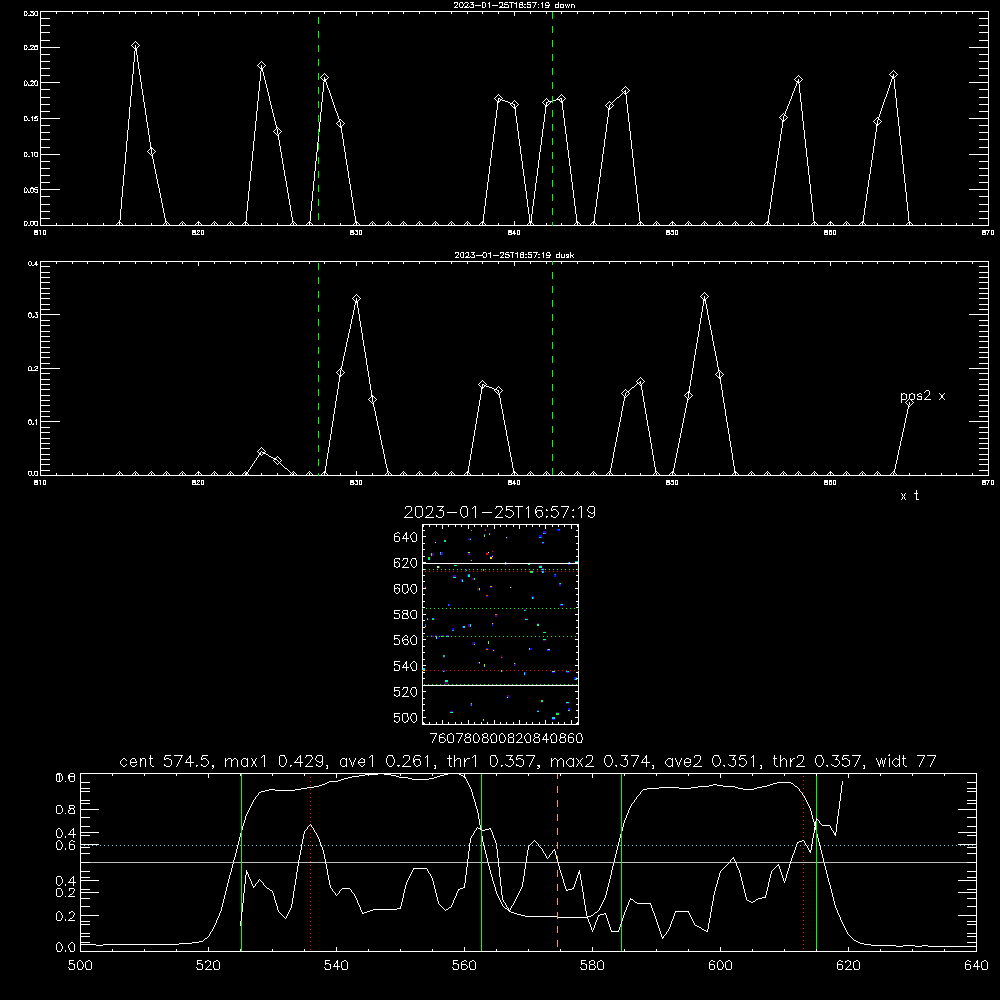
Task: Click the 'cent 574.5' statistics text line
Action: (528, 761)
